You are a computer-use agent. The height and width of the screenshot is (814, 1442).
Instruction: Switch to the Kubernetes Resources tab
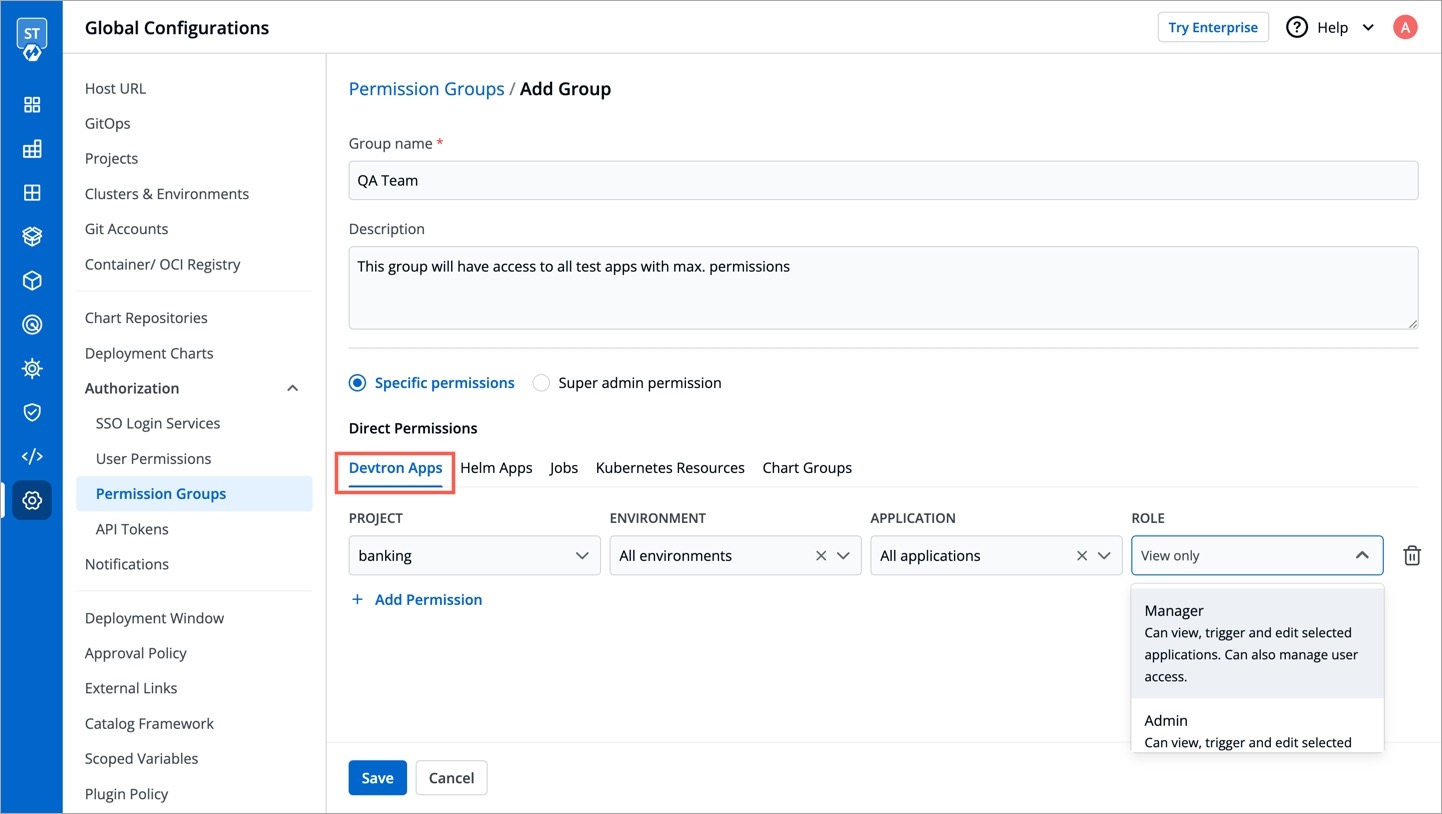click(x=670, y=468)
